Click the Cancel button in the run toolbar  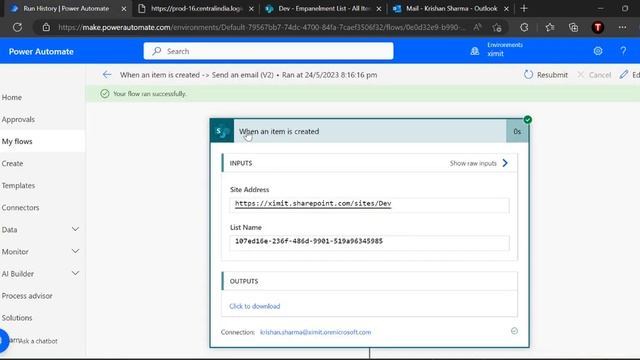click(x=594, y=75)
